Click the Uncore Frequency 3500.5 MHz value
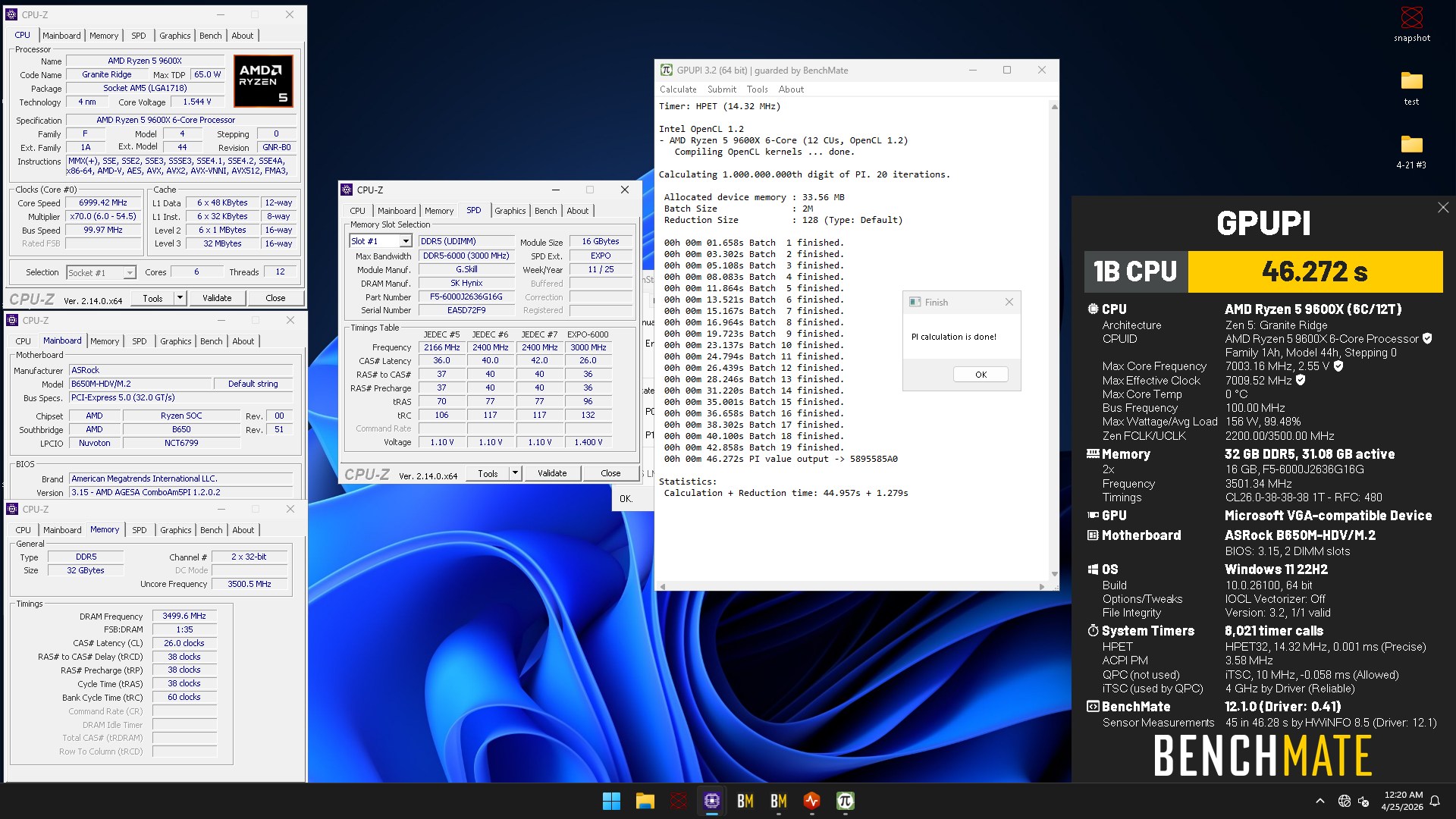1456x819 pixels. [249, 584]
